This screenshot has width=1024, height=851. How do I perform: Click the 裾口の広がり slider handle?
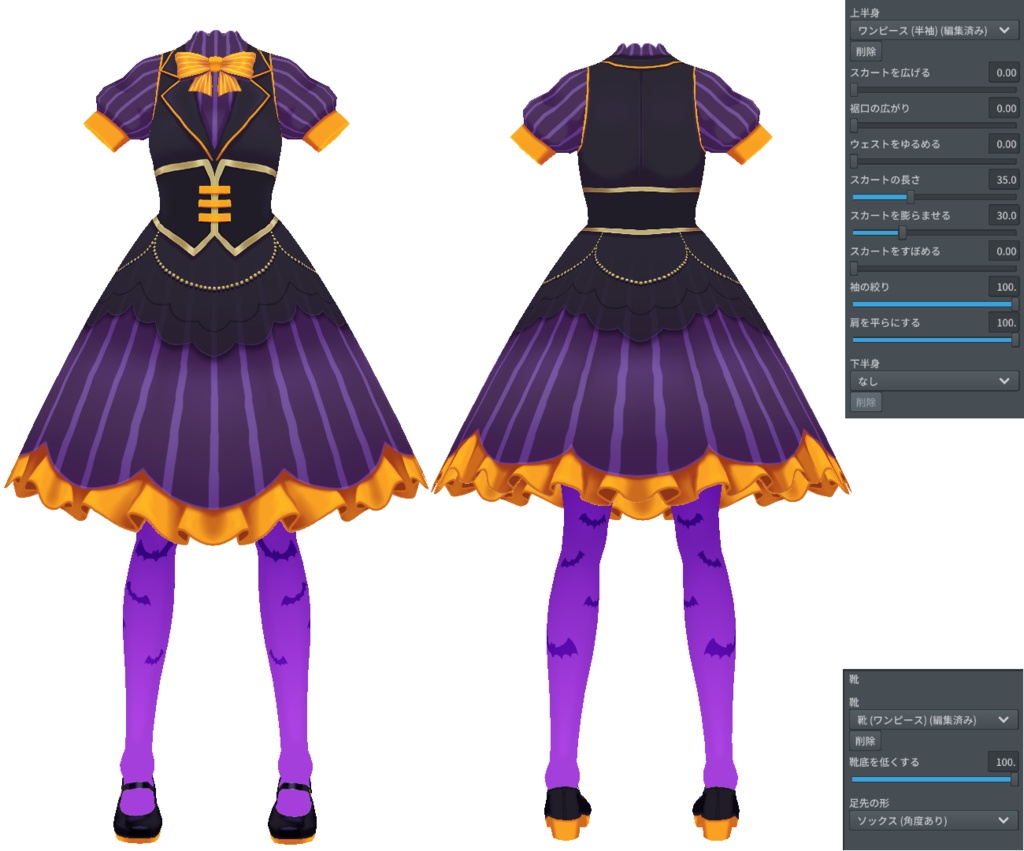coord(856,124)
